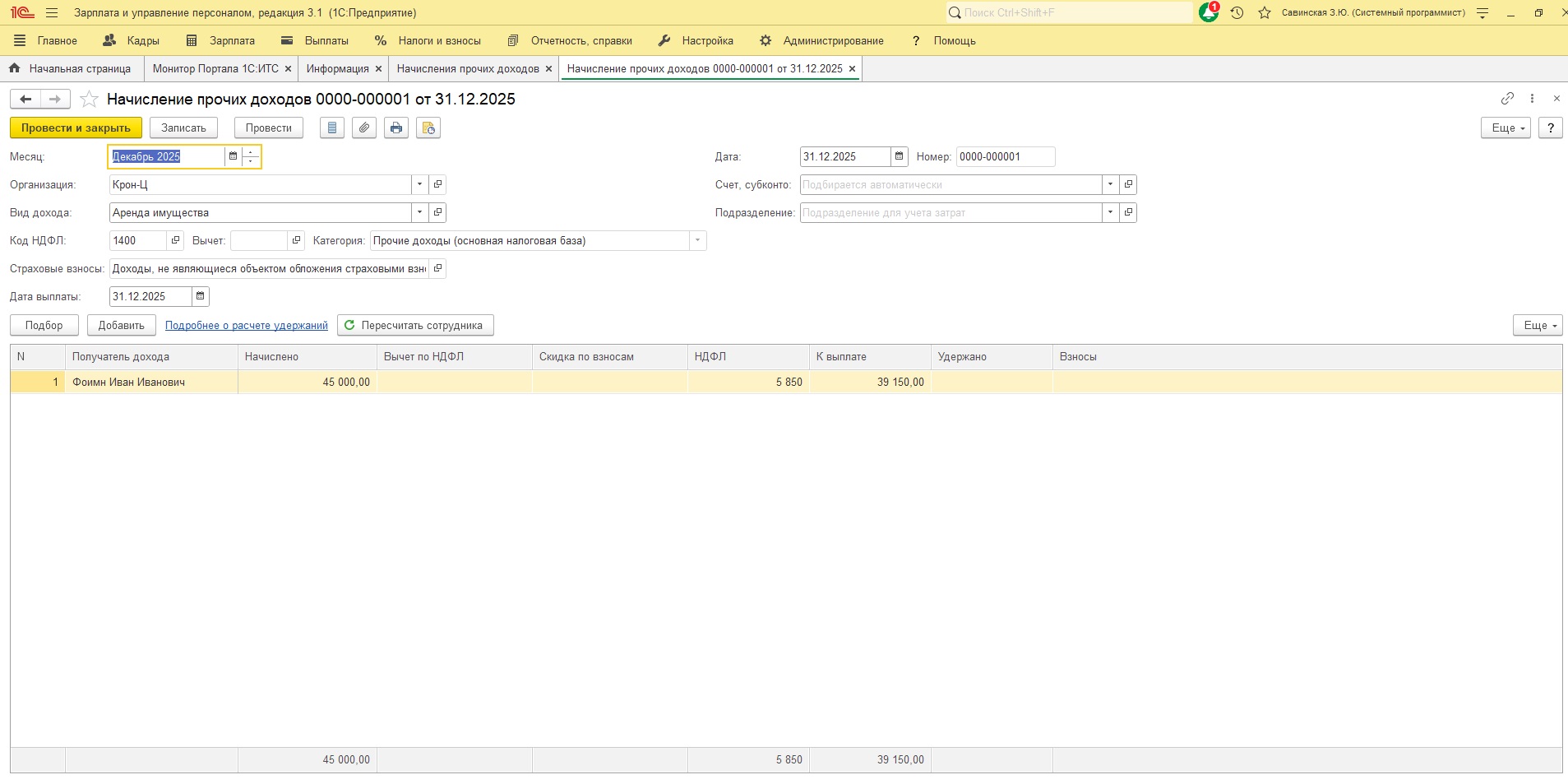Add document to favorites star
The width and height of the screenshot is (1568, 784).
tap(89, 100)
